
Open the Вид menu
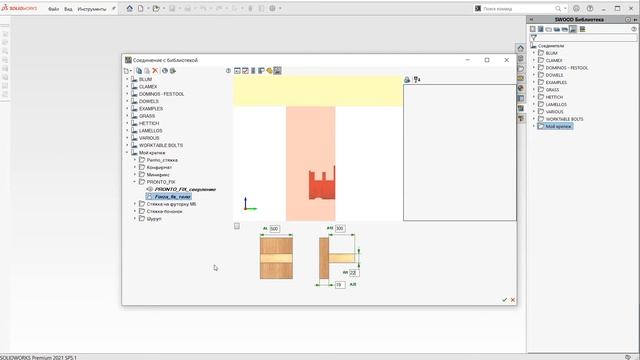68,9
